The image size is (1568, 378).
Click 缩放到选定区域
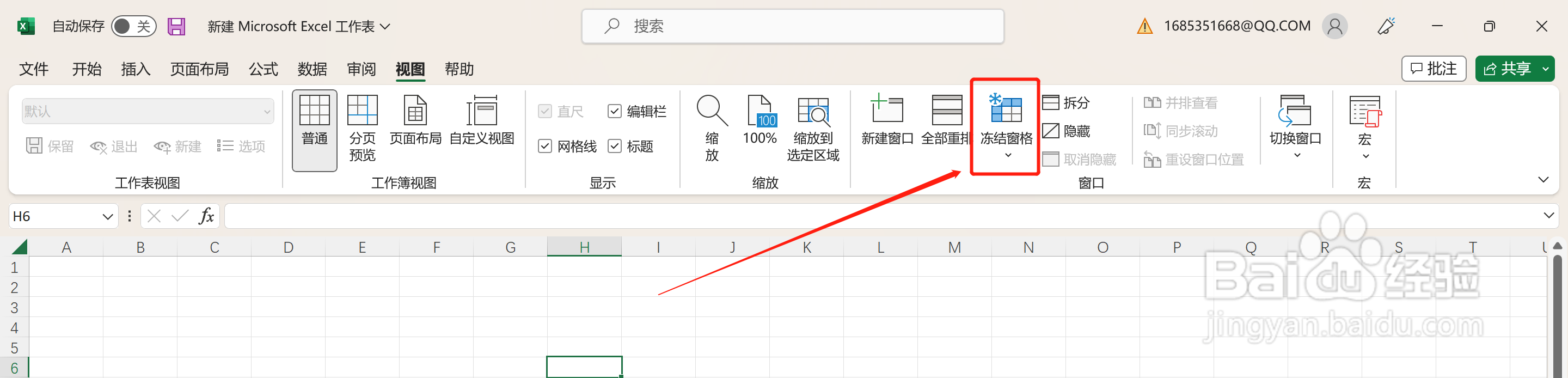pyautogui.click(x=813, y=129)
